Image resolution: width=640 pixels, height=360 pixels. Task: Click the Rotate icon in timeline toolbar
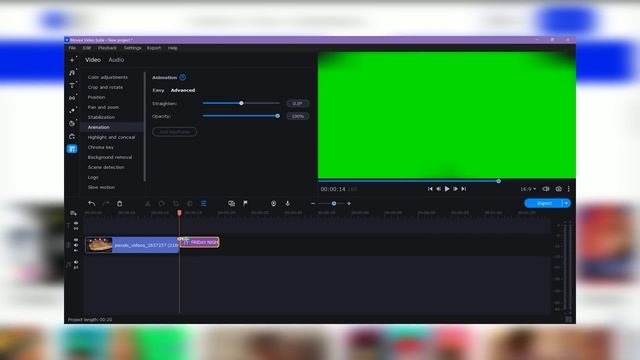click(x=162, y=203)
